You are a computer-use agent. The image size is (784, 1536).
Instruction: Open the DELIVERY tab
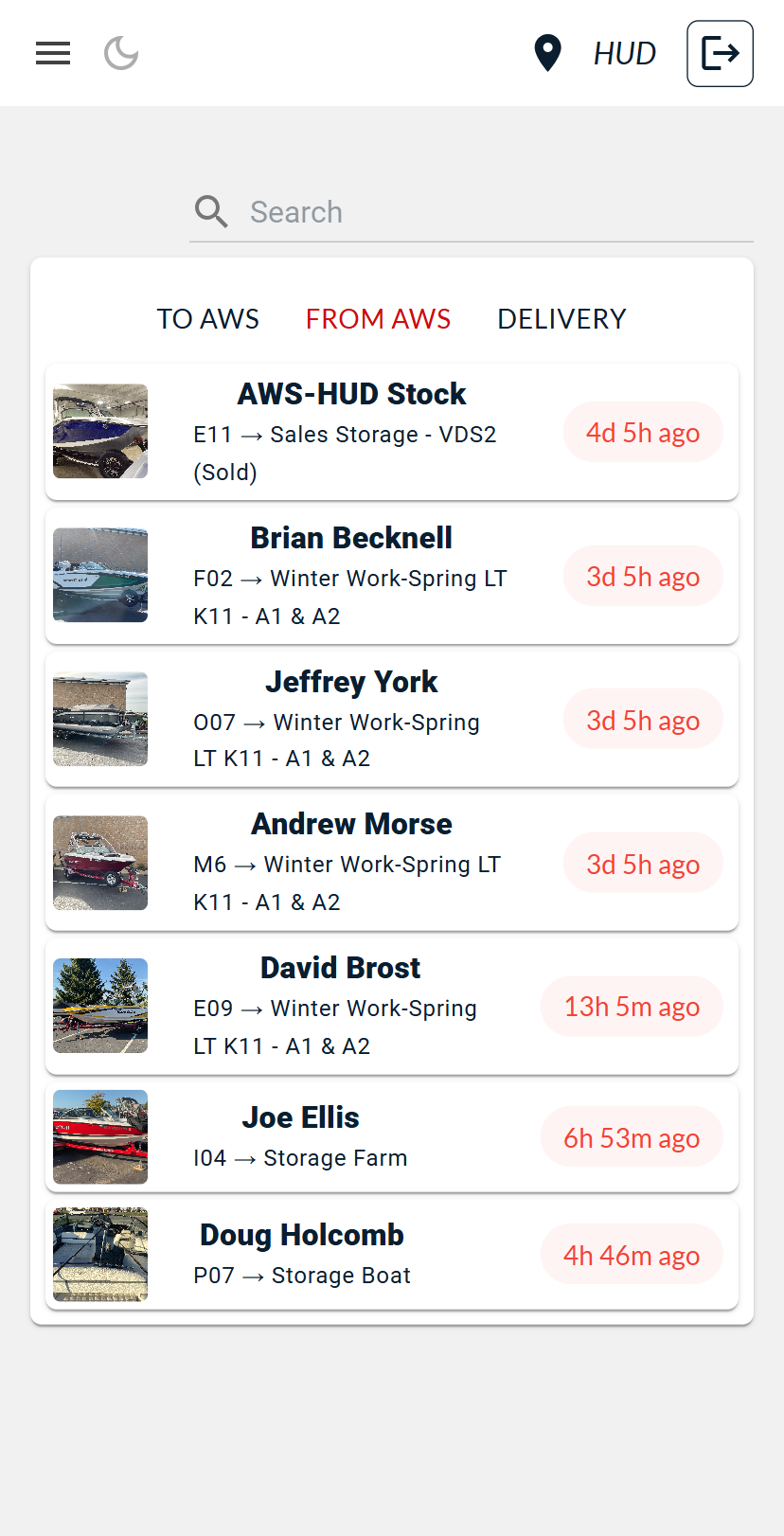(561, 319)
